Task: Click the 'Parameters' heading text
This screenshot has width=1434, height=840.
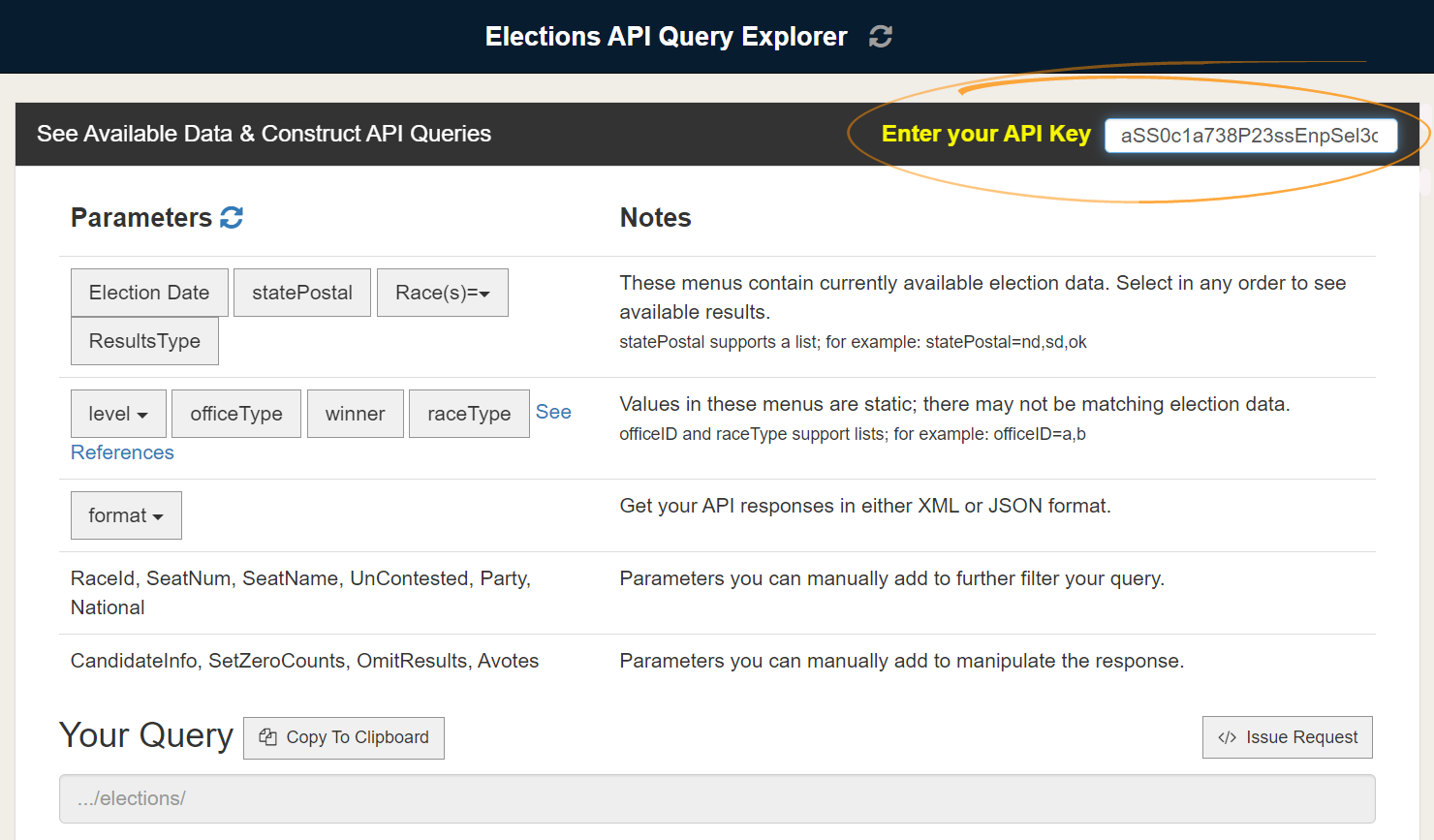Action: [x=141, y=218]
